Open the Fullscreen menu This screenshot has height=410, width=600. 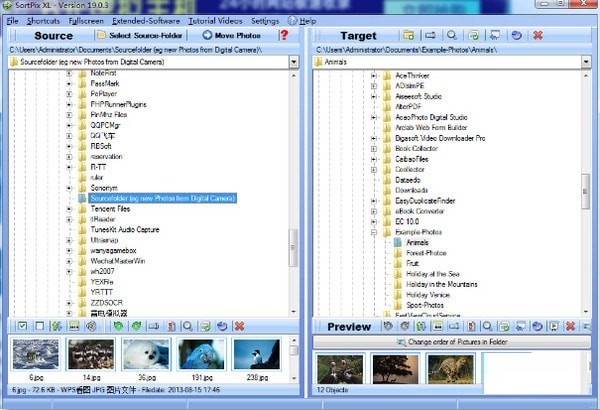pos(86,21)
